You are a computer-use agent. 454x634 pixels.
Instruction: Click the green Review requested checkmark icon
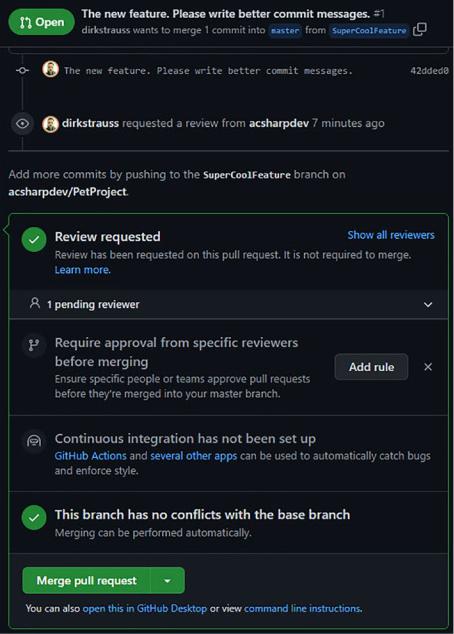[34, 239]
